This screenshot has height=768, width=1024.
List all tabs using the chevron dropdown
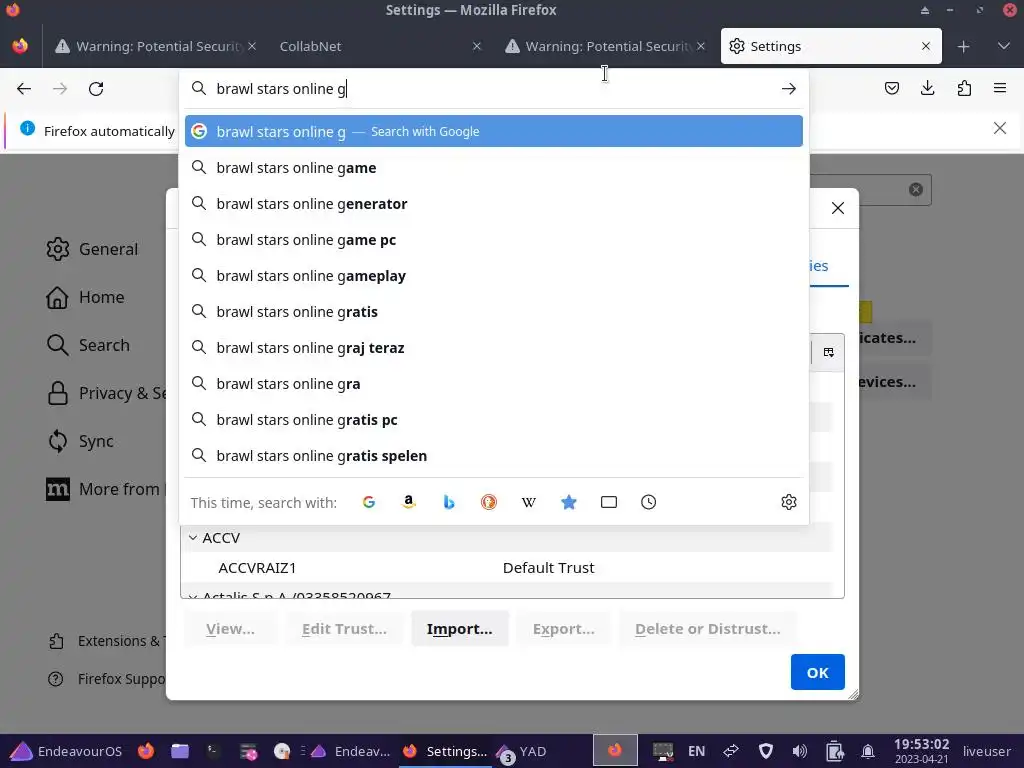[x=1004, y=46]
